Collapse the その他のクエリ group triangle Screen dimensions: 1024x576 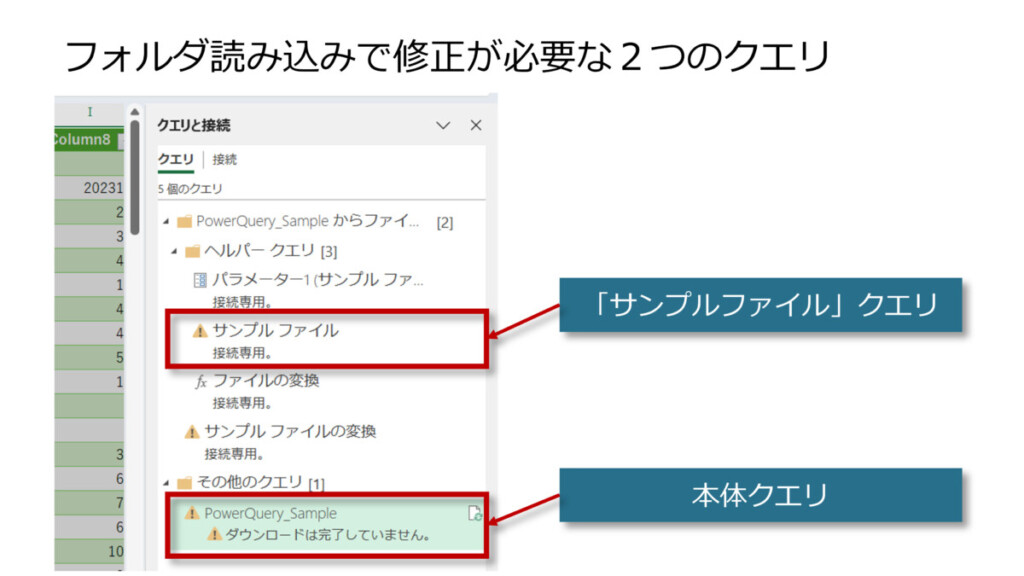[x=165, y=483]
